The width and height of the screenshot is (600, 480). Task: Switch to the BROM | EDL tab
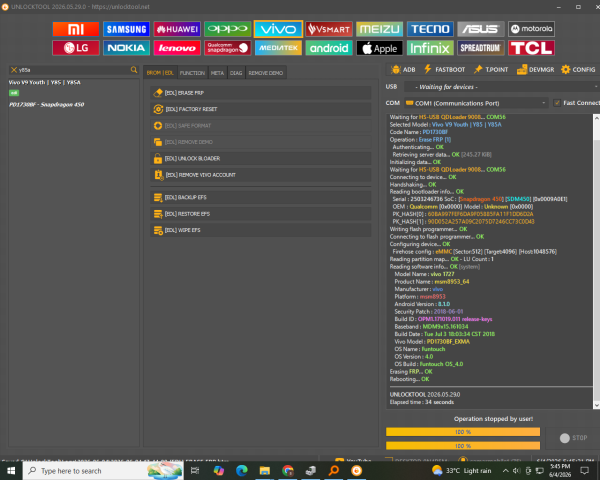tap(160, 73)
